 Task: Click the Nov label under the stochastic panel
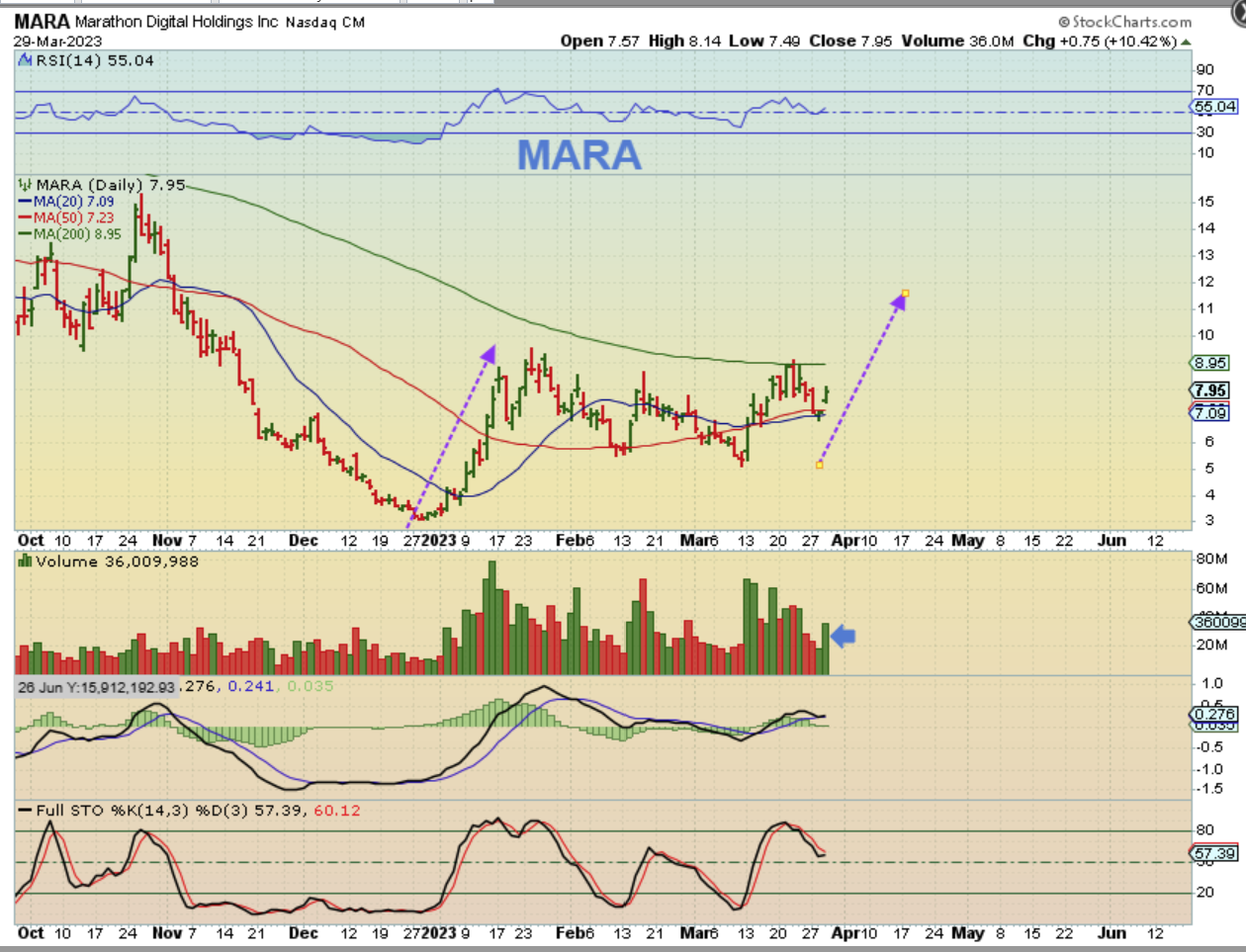tap(167, 932)
